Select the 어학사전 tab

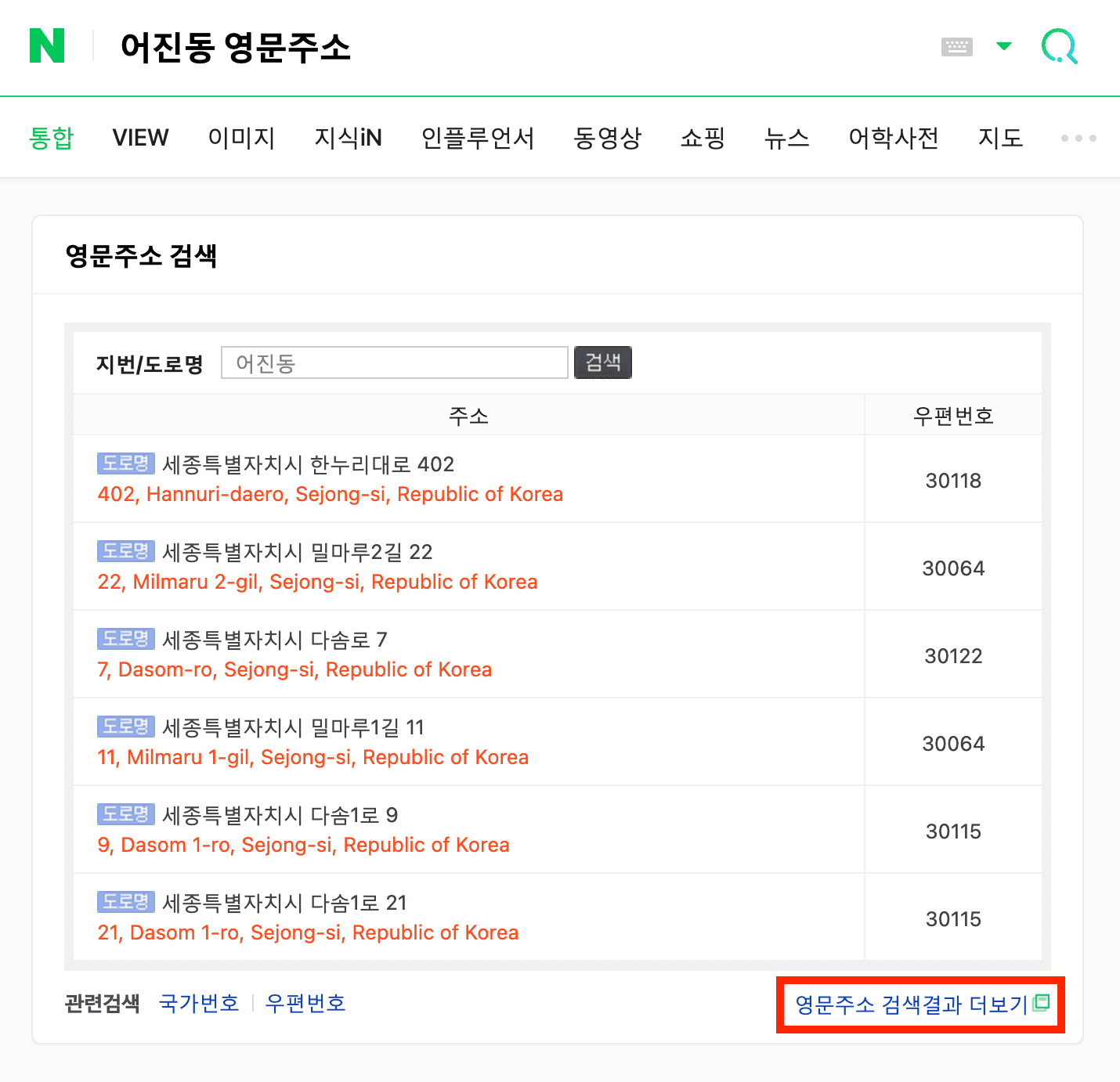click(x=893, y=138)
